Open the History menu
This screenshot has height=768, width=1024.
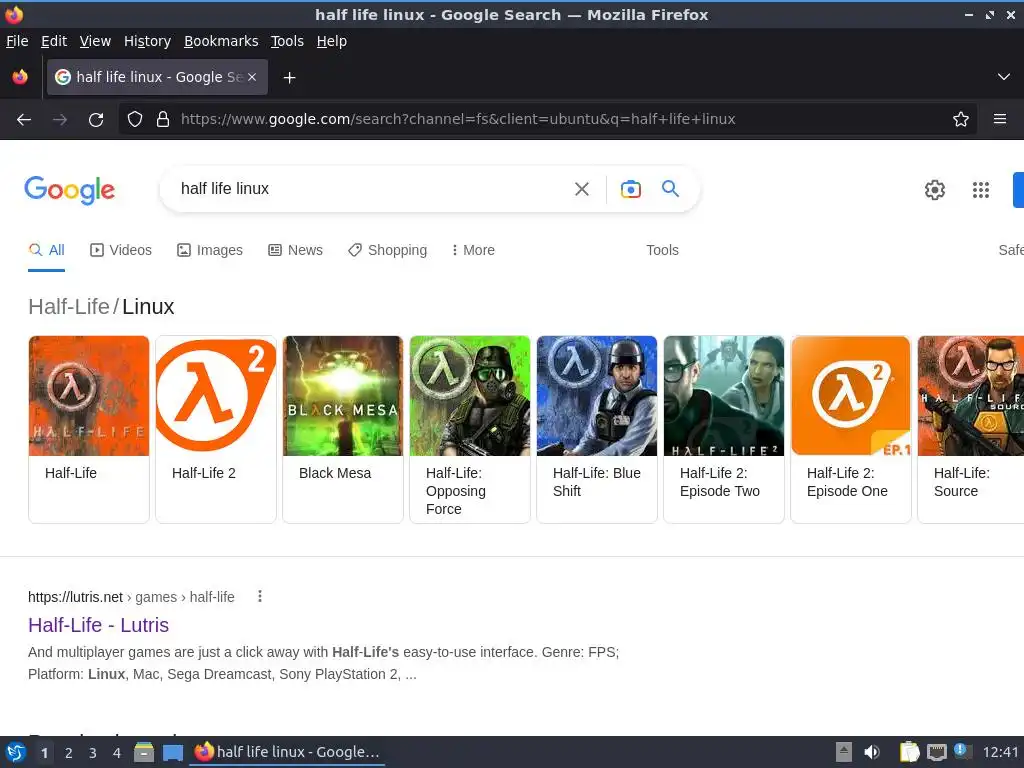147,41
